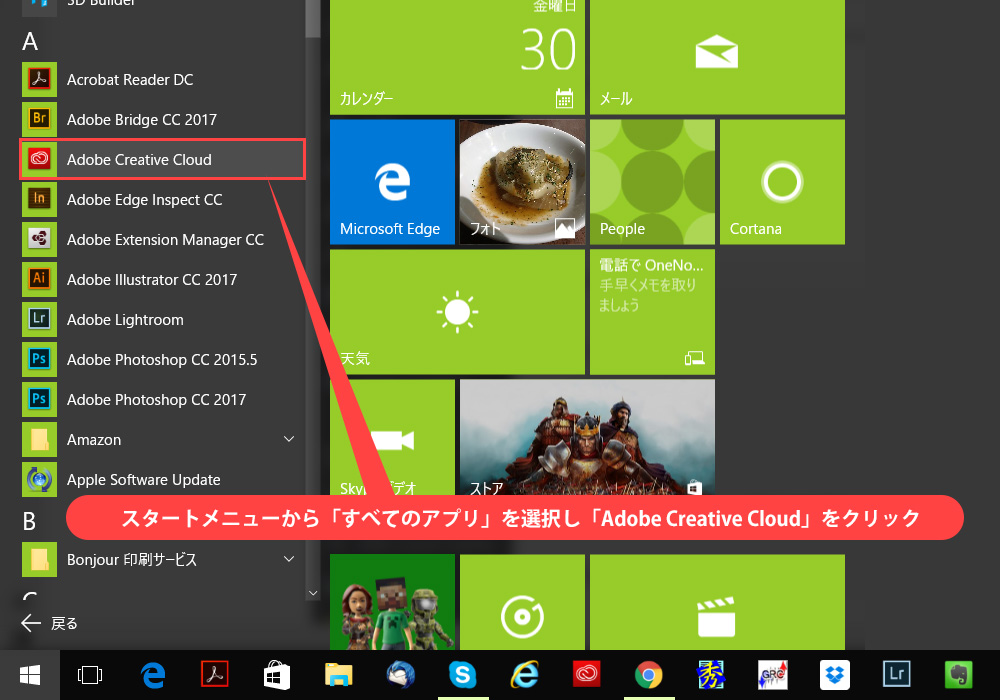This screenshot has width=1000, height=700.
Task: Open the Xbox avatars tile
Action: (392, 602)
